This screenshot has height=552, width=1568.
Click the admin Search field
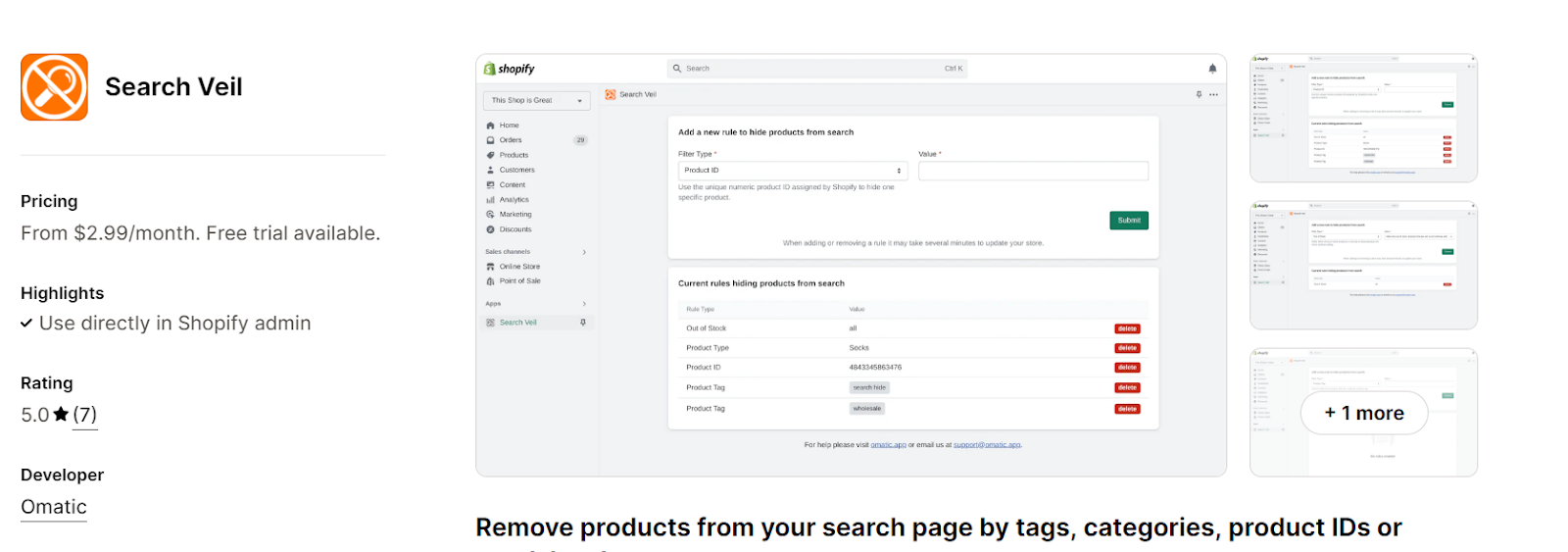pos(817,69)
